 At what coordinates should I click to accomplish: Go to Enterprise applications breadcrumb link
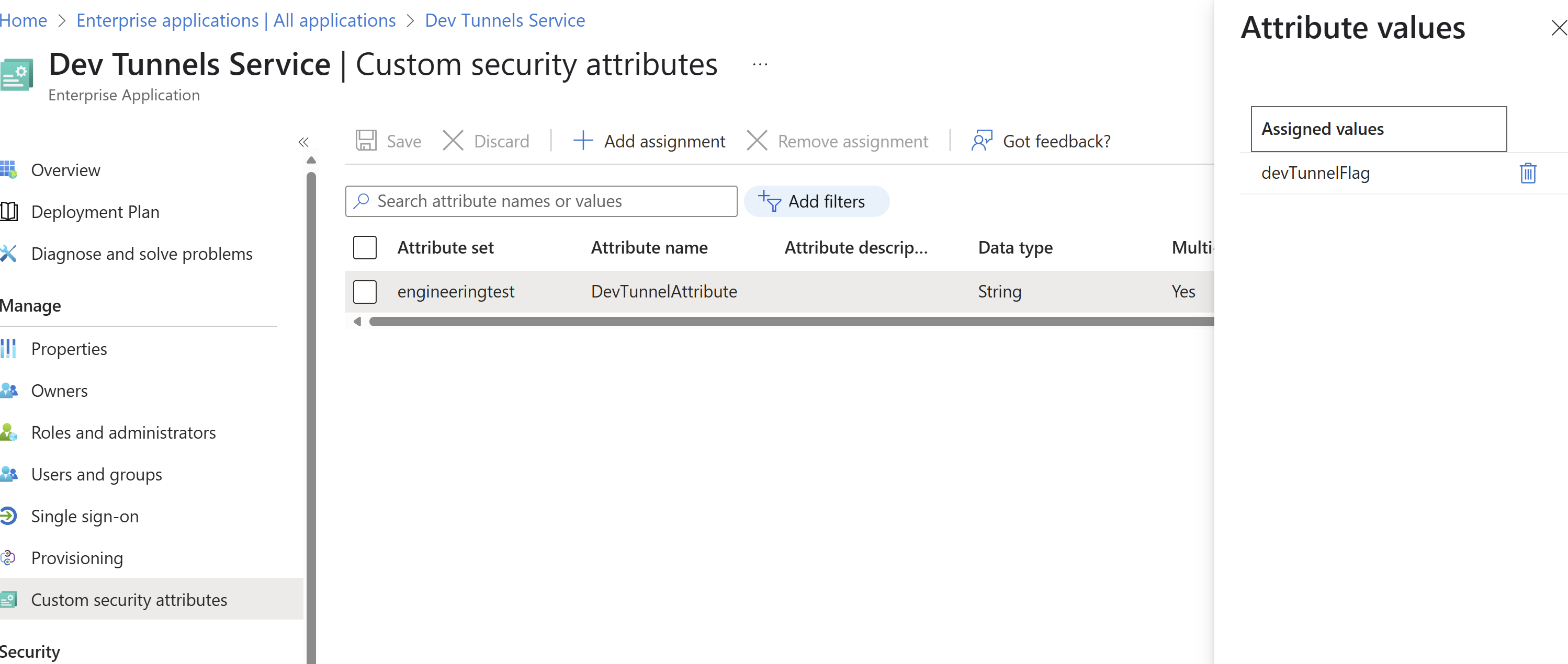235,20
